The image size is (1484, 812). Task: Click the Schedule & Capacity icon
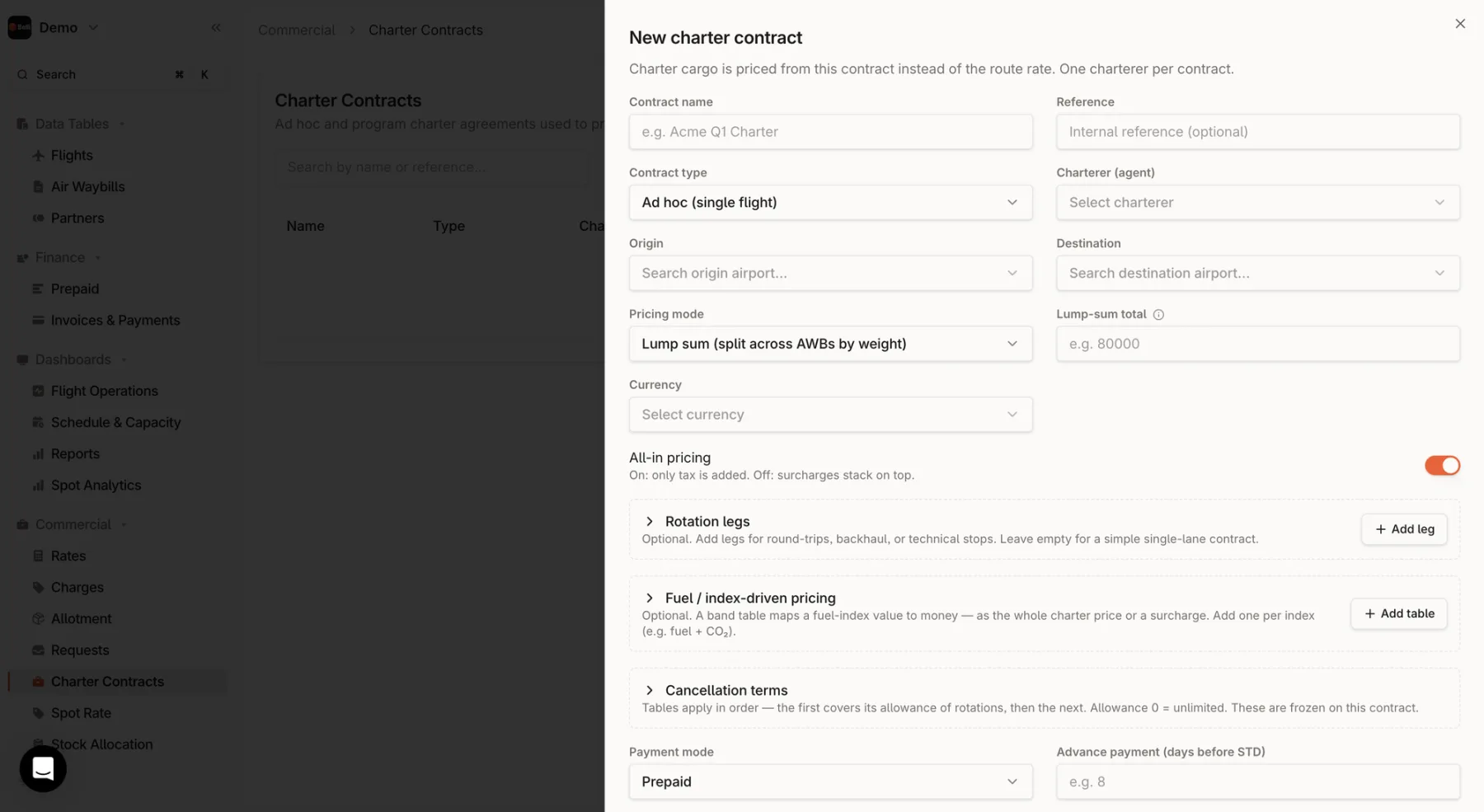(x=38, y=422)
